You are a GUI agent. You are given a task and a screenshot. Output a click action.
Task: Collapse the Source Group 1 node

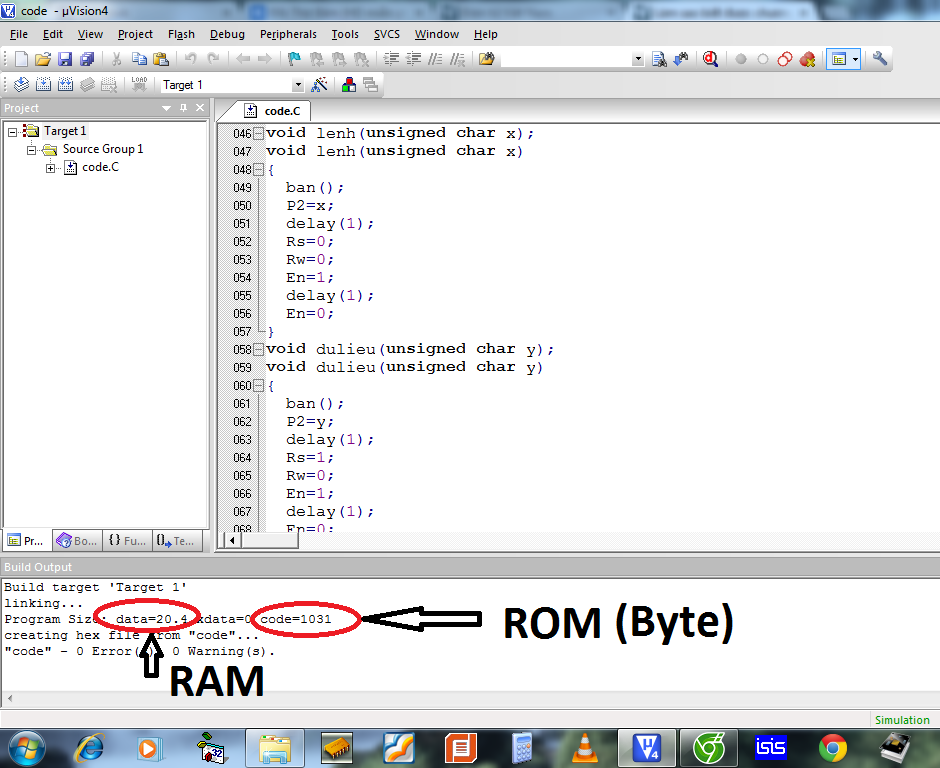pyautogui.click(x=32, y=149)
